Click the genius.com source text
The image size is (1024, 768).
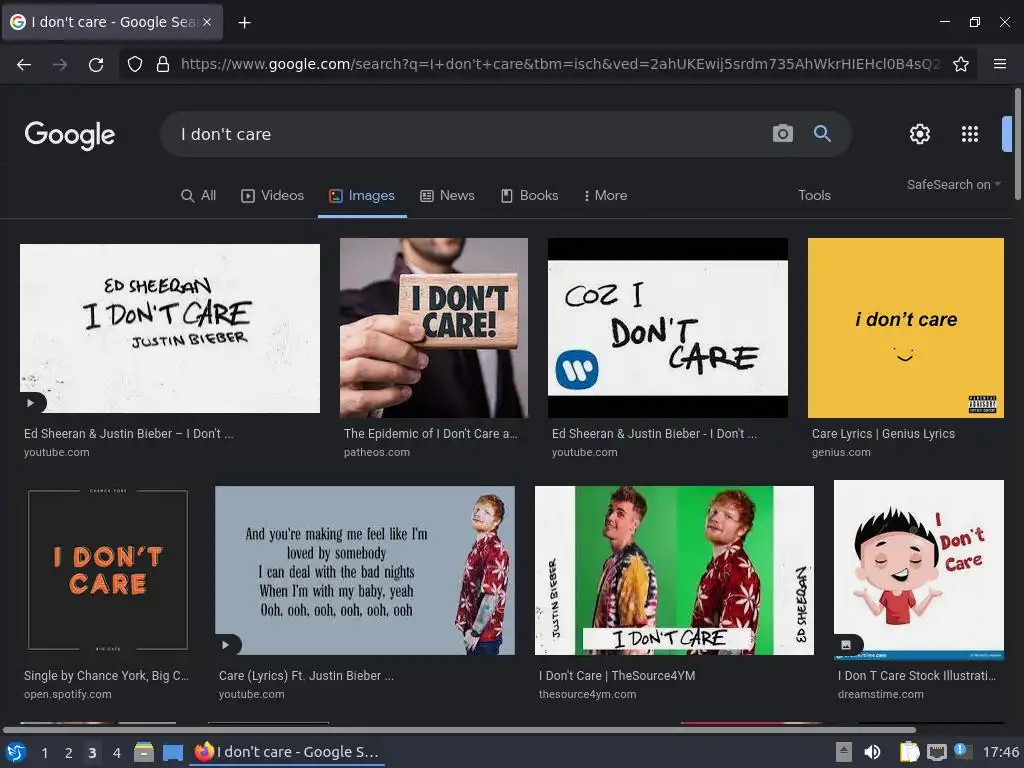[841, 452]
